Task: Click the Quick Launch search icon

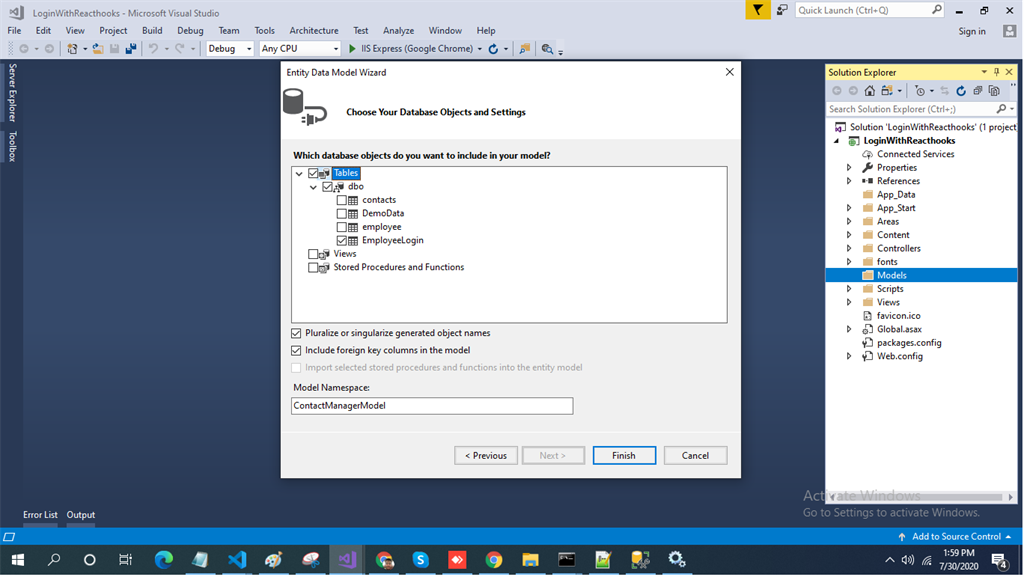Action: (936, 10)
